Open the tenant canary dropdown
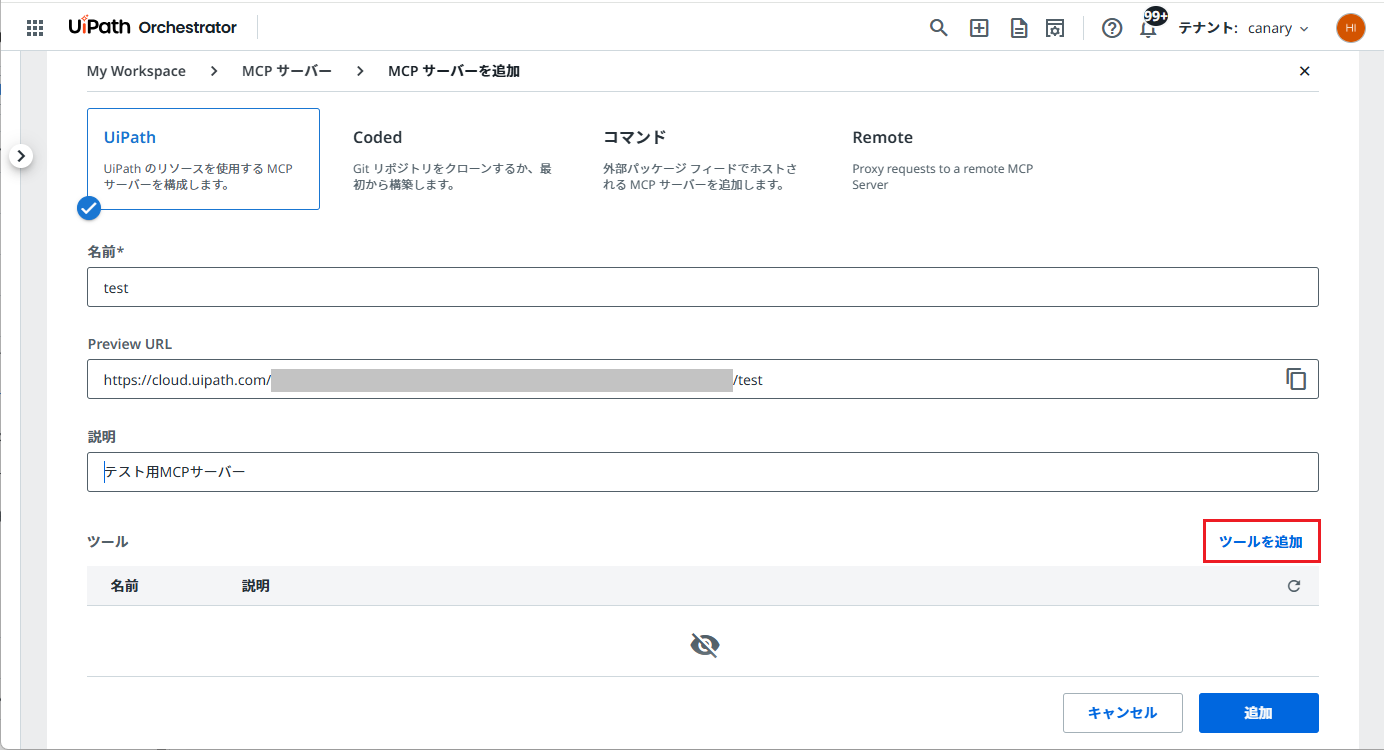 pyautogui.click(x=1278, y=28)
